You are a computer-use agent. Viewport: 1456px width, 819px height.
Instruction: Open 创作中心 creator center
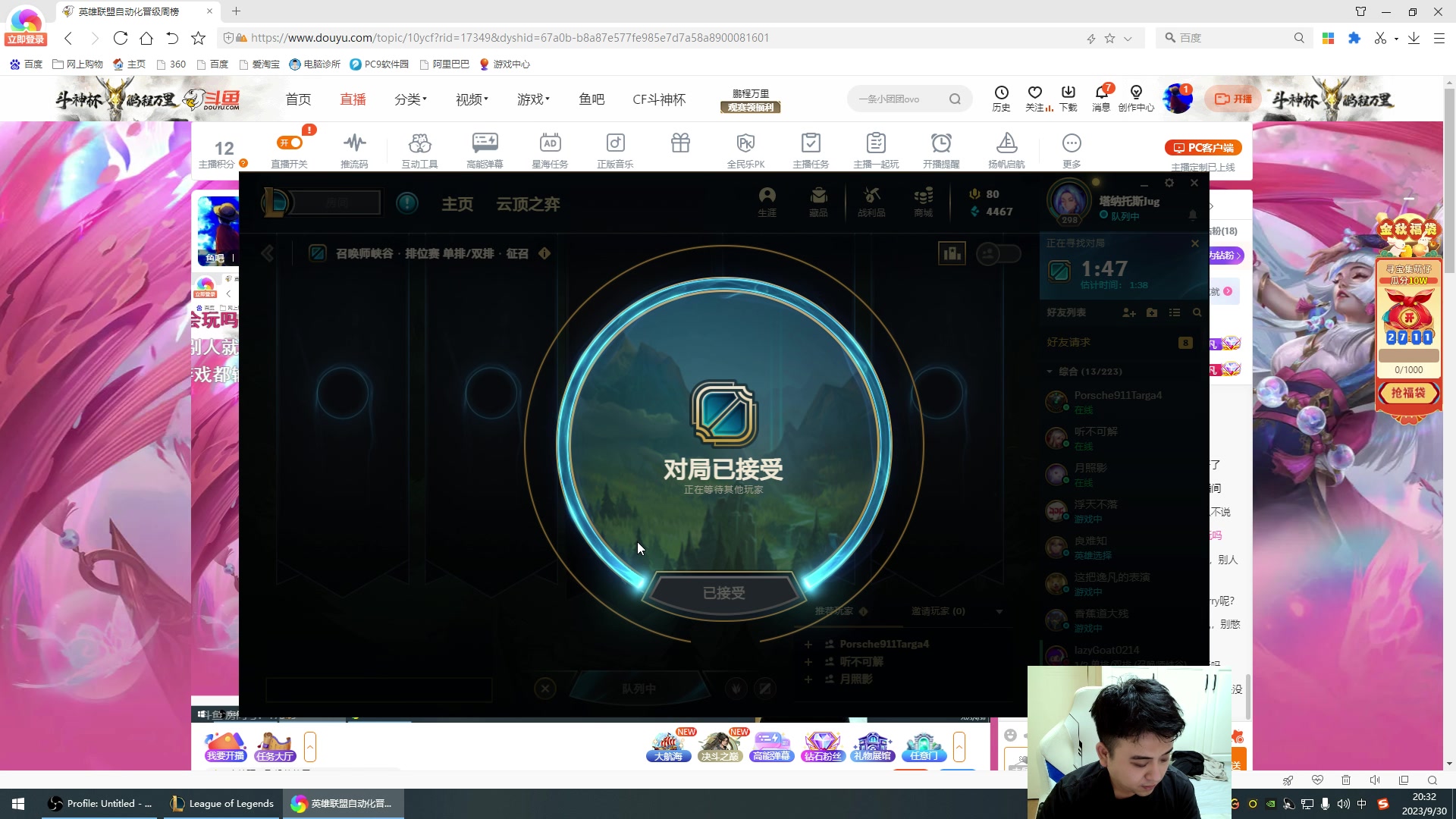tap(1136, 99)
